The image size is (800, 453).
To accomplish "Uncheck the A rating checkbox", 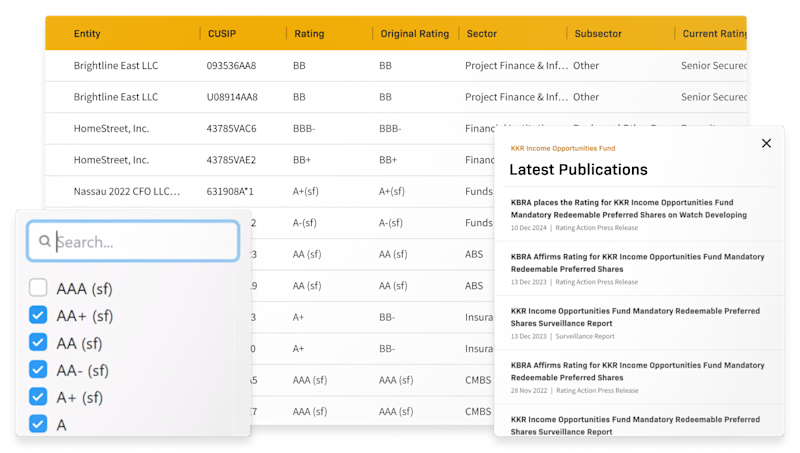I will tap(38, 423).
